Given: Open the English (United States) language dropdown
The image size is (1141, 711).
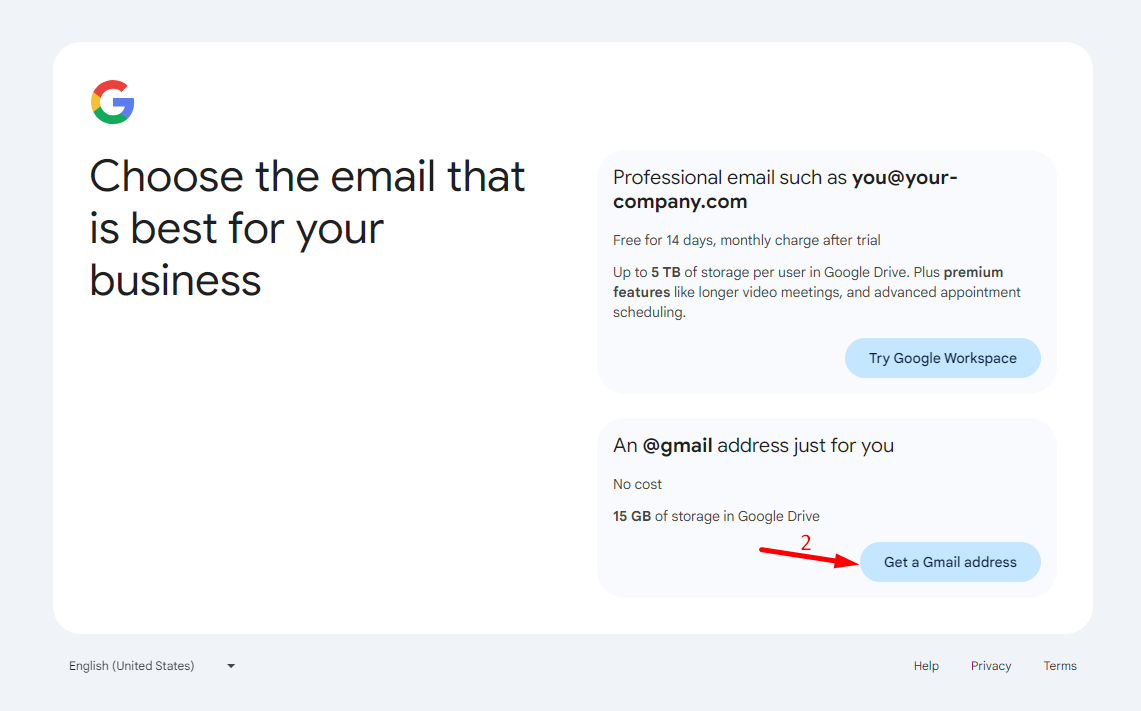Looking at the screenshot, I should click(x=132, y=666).
